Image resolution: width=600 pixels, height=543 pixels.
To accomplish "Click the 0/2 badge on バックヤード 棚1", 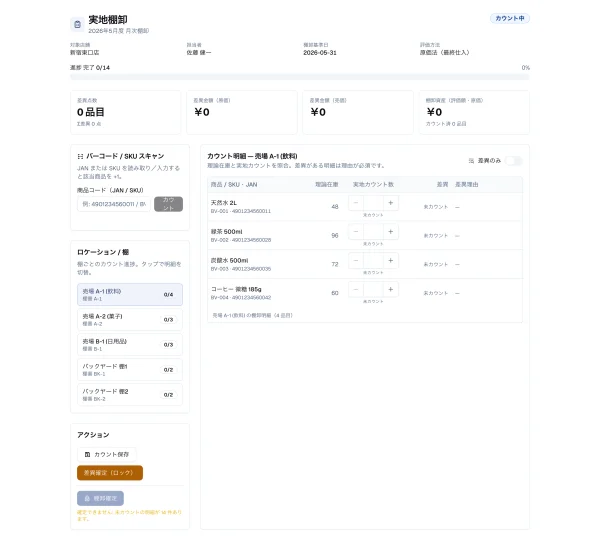I will tap(168, 370).
